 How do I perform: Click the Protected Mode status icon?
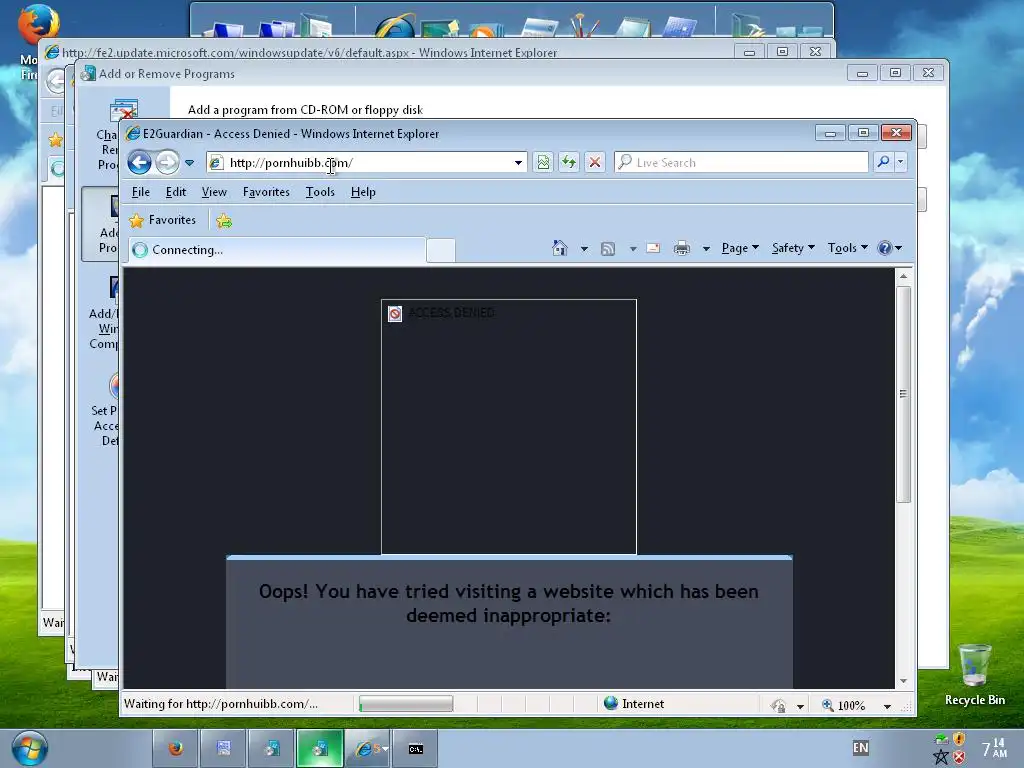[x=778, y=705]
